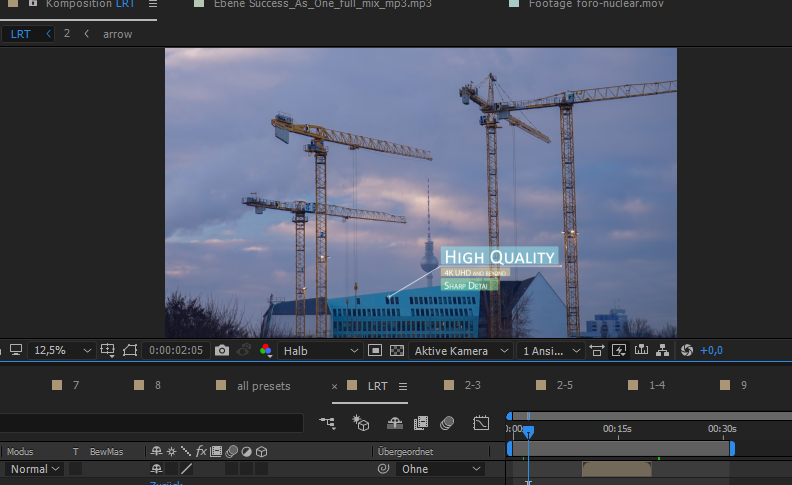Image resolution: width=792 pixels, height=485 pixels.
Task: Open LRT timeline panel menu icon
Action: pyautogui.click(x=403, y=386)
